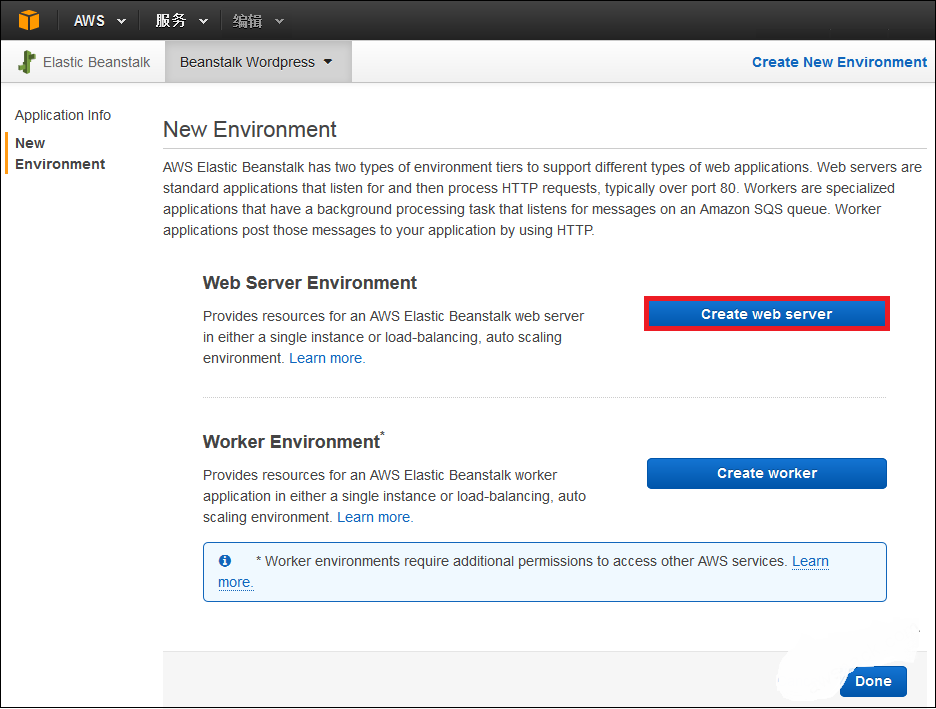Click the green Elastic Beanstalk logo icon
Image resolution: width=936 pixels, height=709 pixels.
click(27, 62)
